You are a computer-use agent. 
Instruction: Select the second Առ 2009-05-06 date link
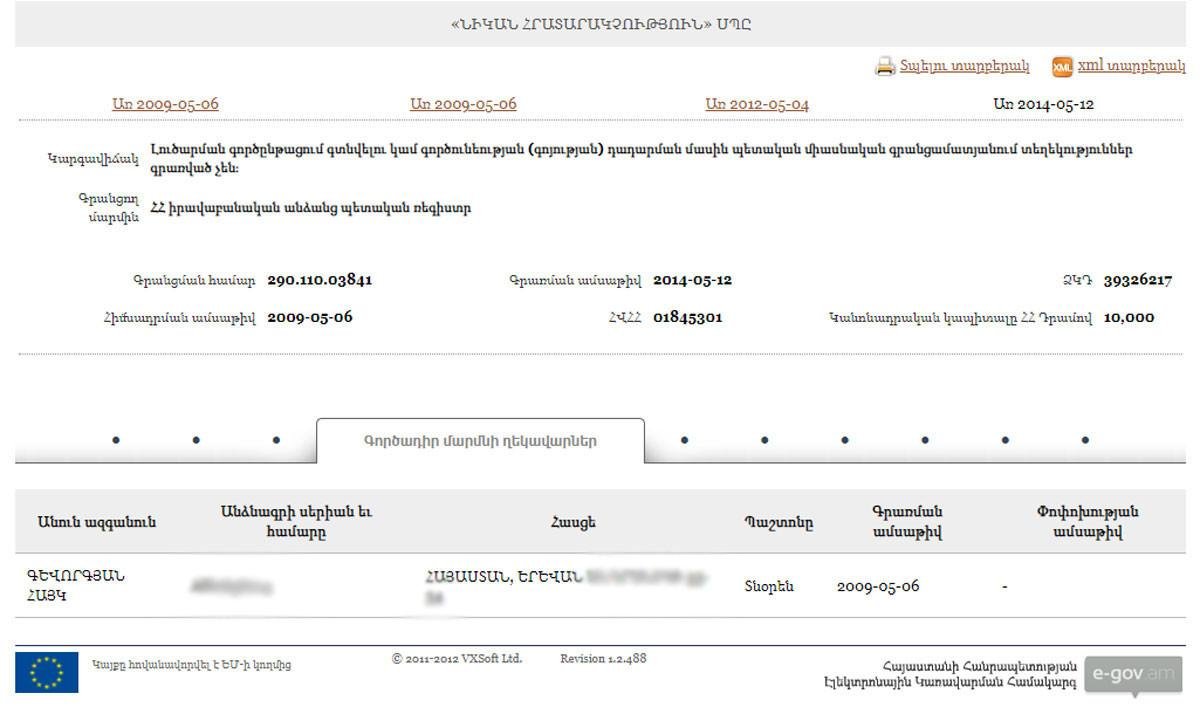click(463, 104)
